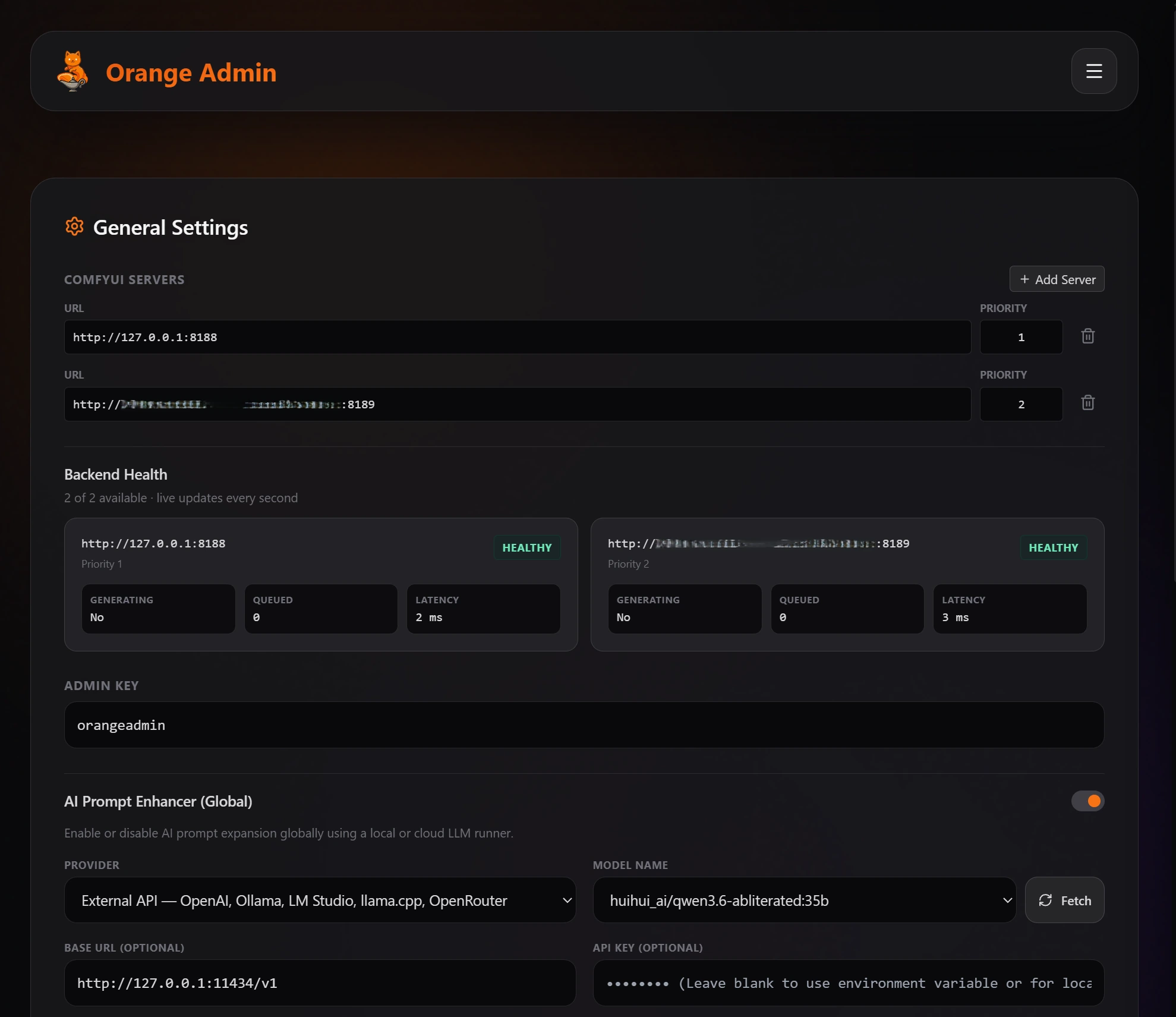Open the Model Name dropdown
Viewport: 1176px width, 1017px height.
tap(804, 900)
